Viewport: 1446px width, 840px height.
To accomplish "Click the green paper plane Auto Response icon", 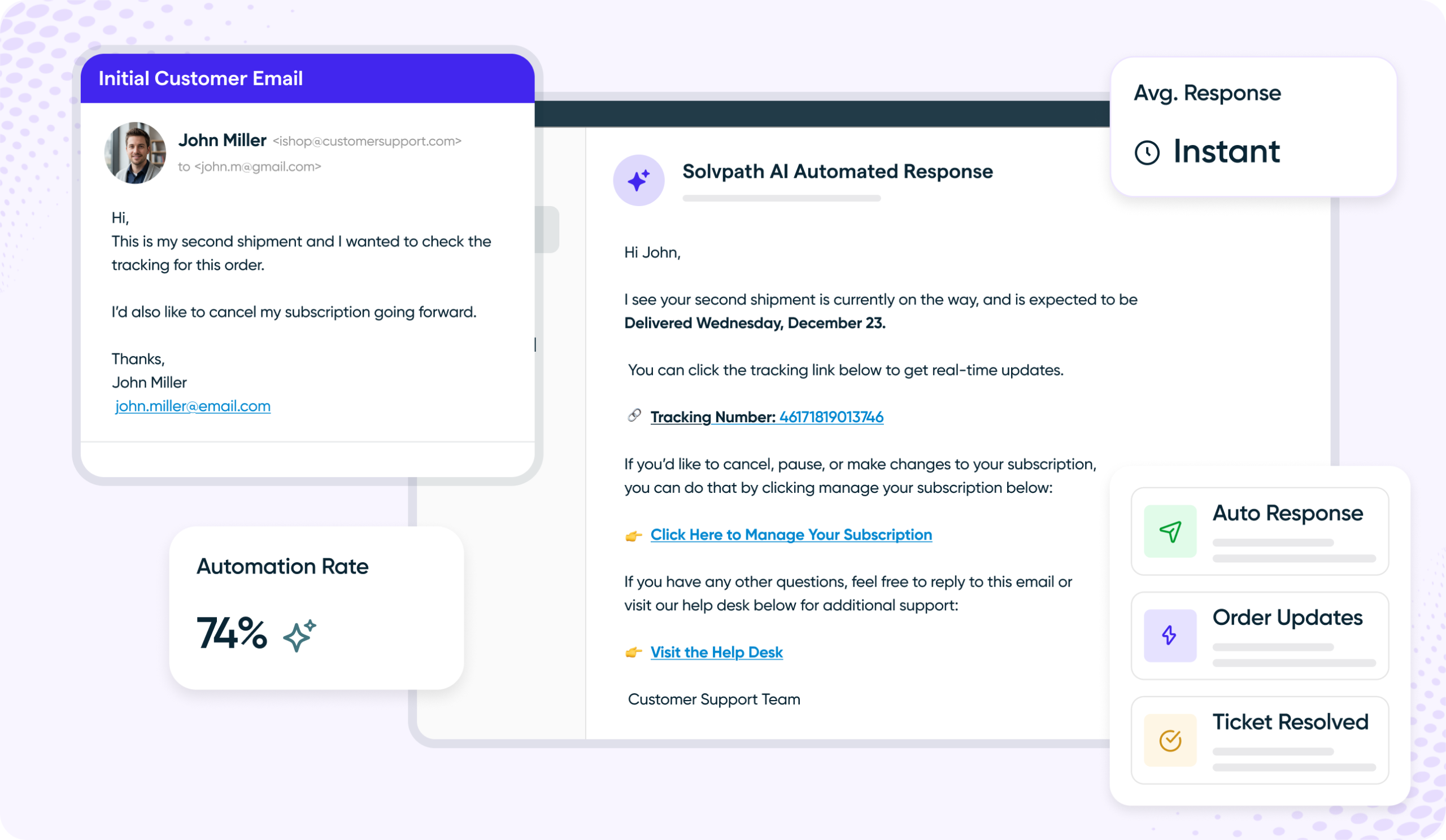I will (x=1169, y=531).
